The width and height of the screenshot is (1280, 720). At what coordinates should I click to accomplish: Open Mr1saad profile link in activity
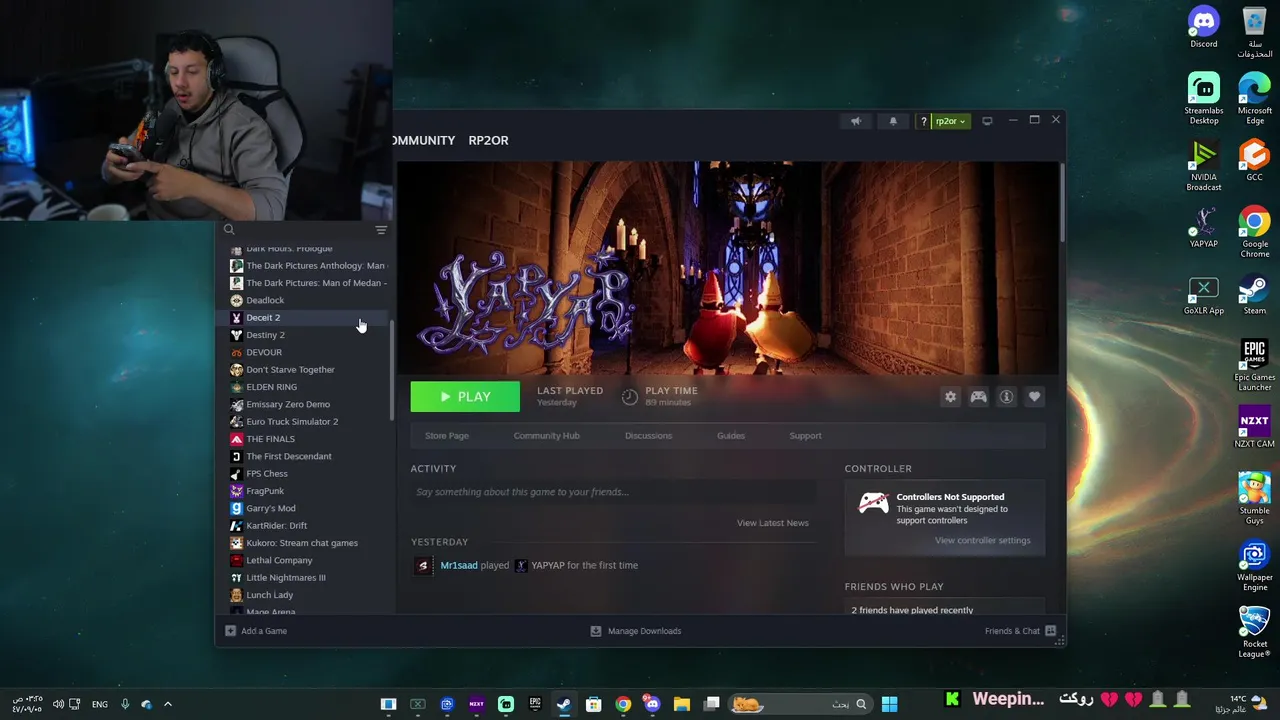click(x=459, y=565)
